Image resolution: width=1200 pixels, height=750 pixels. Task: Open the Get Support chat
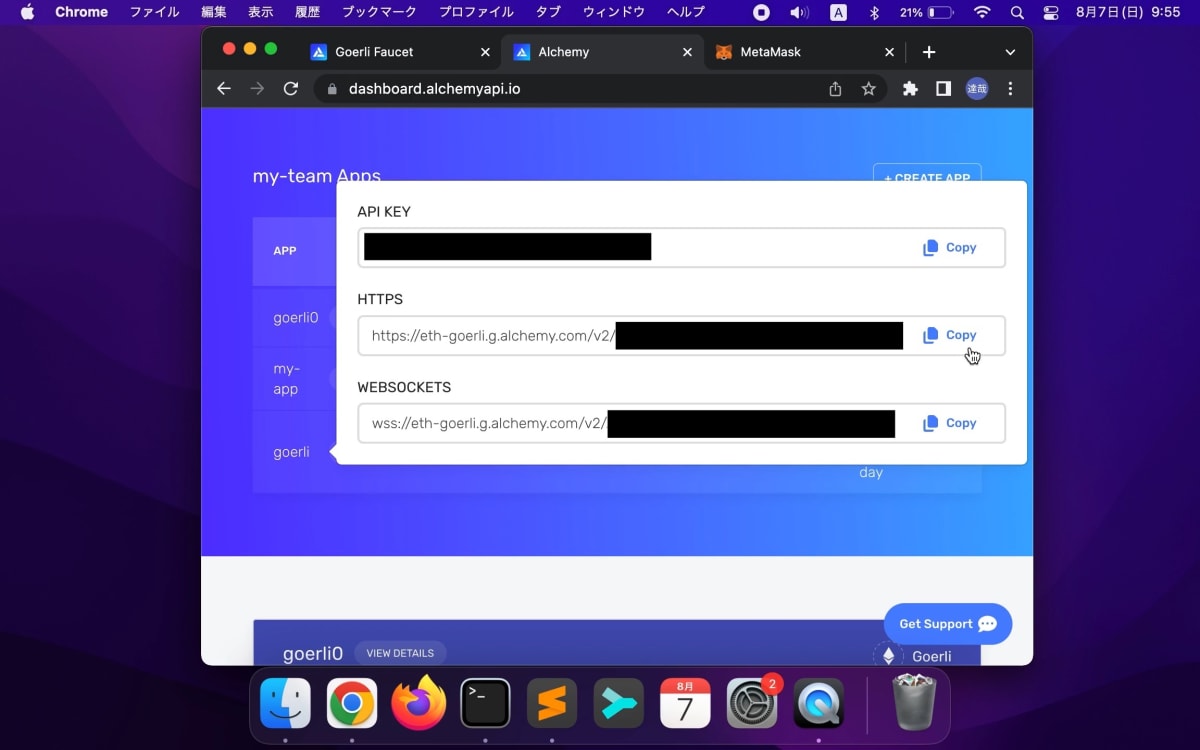click(x=948, y=624)
